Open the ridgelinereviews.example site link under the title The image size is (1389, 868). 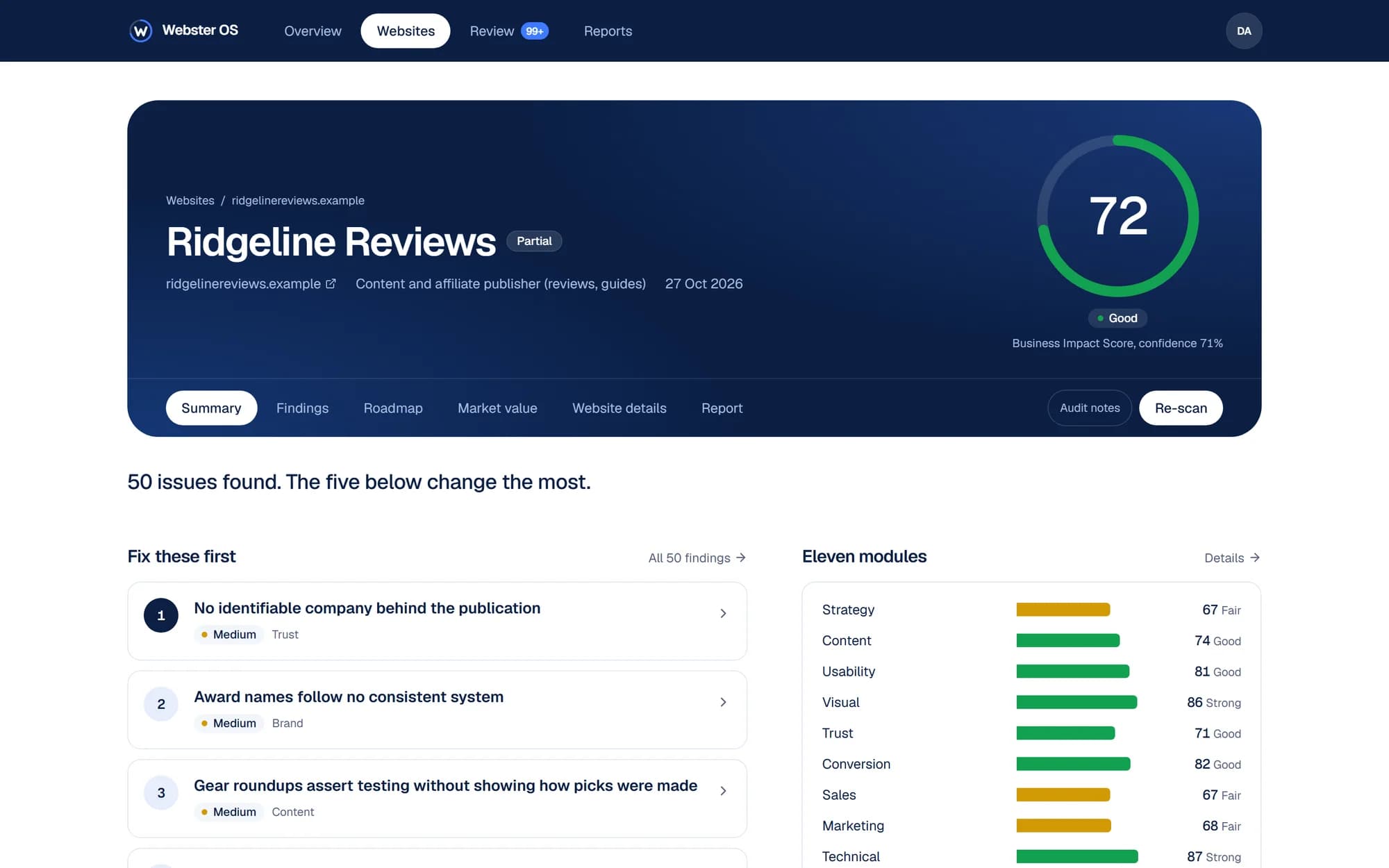[x=251, y=283]
